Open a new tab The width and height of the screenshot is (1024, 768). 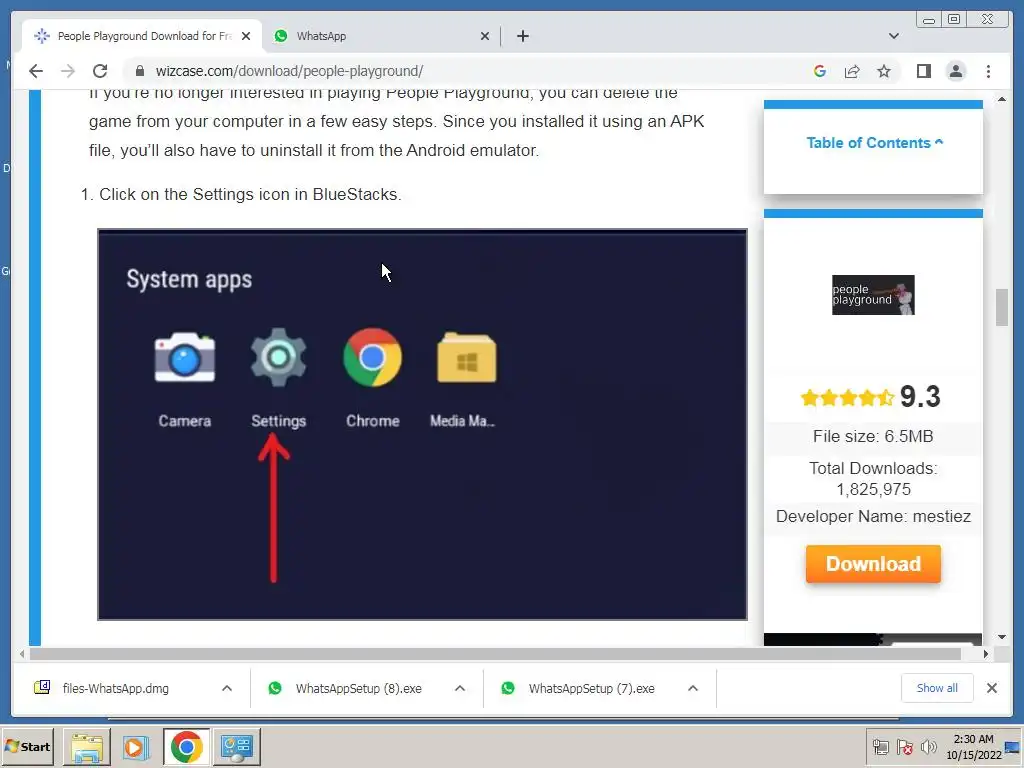click(522, 36)
